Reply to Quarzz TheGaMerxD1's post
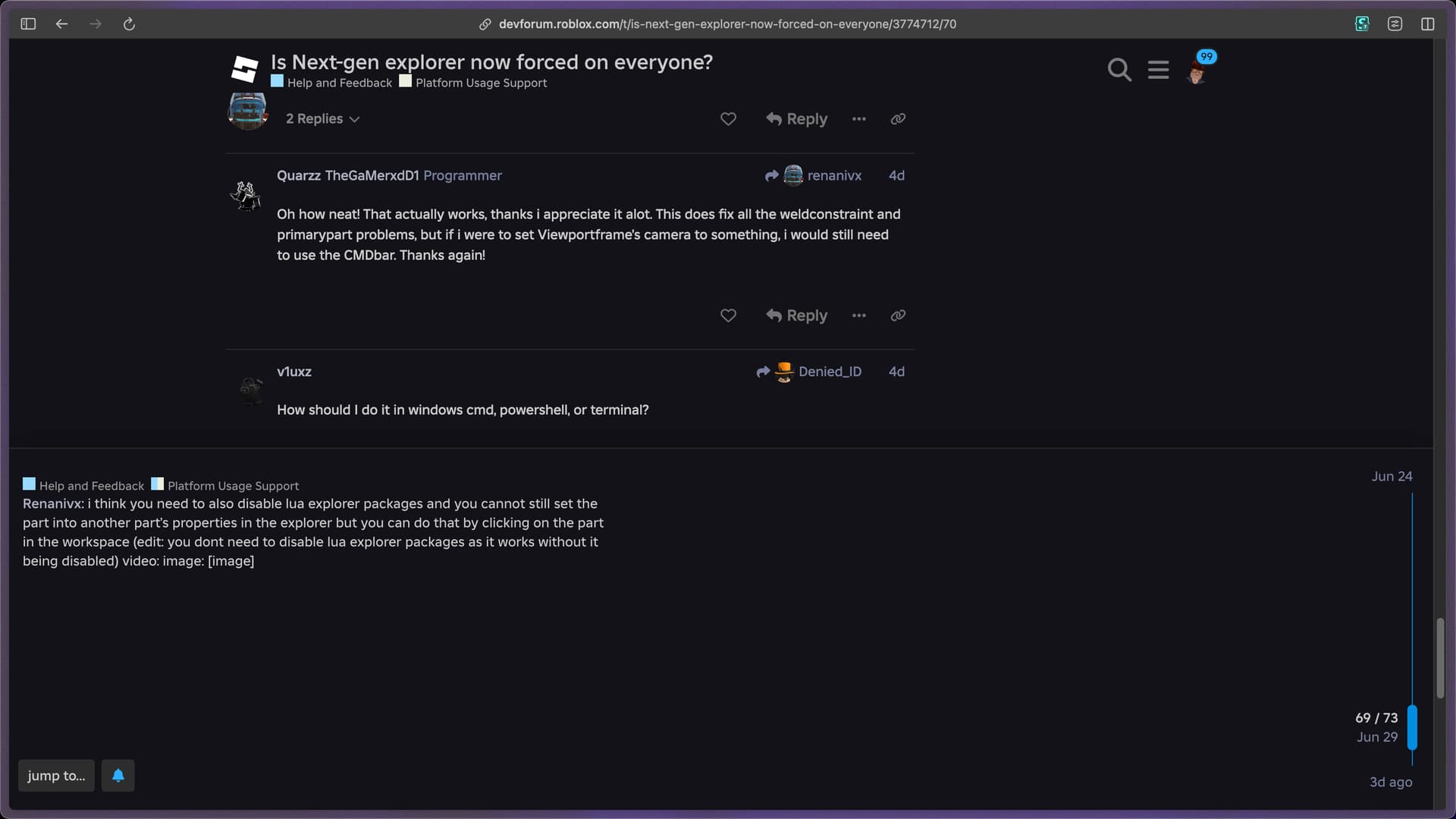Image resolution: width=1456 pixels, height=819 pixels. [x=796, y=315]
